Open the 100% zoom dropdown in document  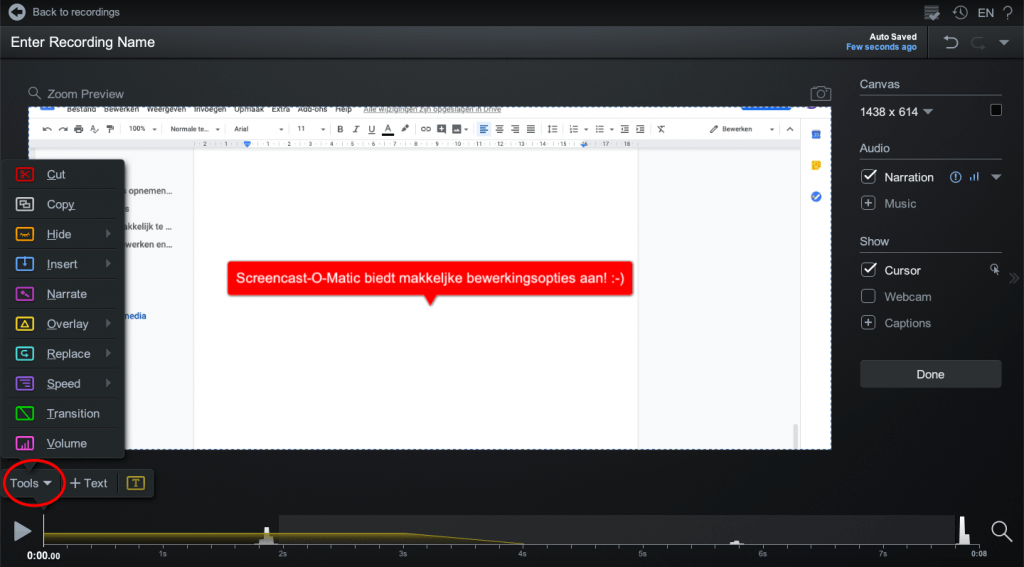pyautogui.click(x=142, y=129)
